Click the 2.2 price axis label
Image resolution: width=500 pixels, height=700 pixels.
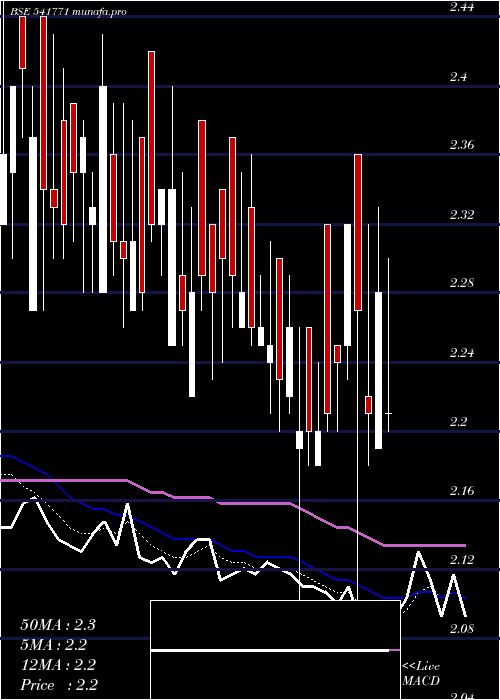(x=458, y=421)
